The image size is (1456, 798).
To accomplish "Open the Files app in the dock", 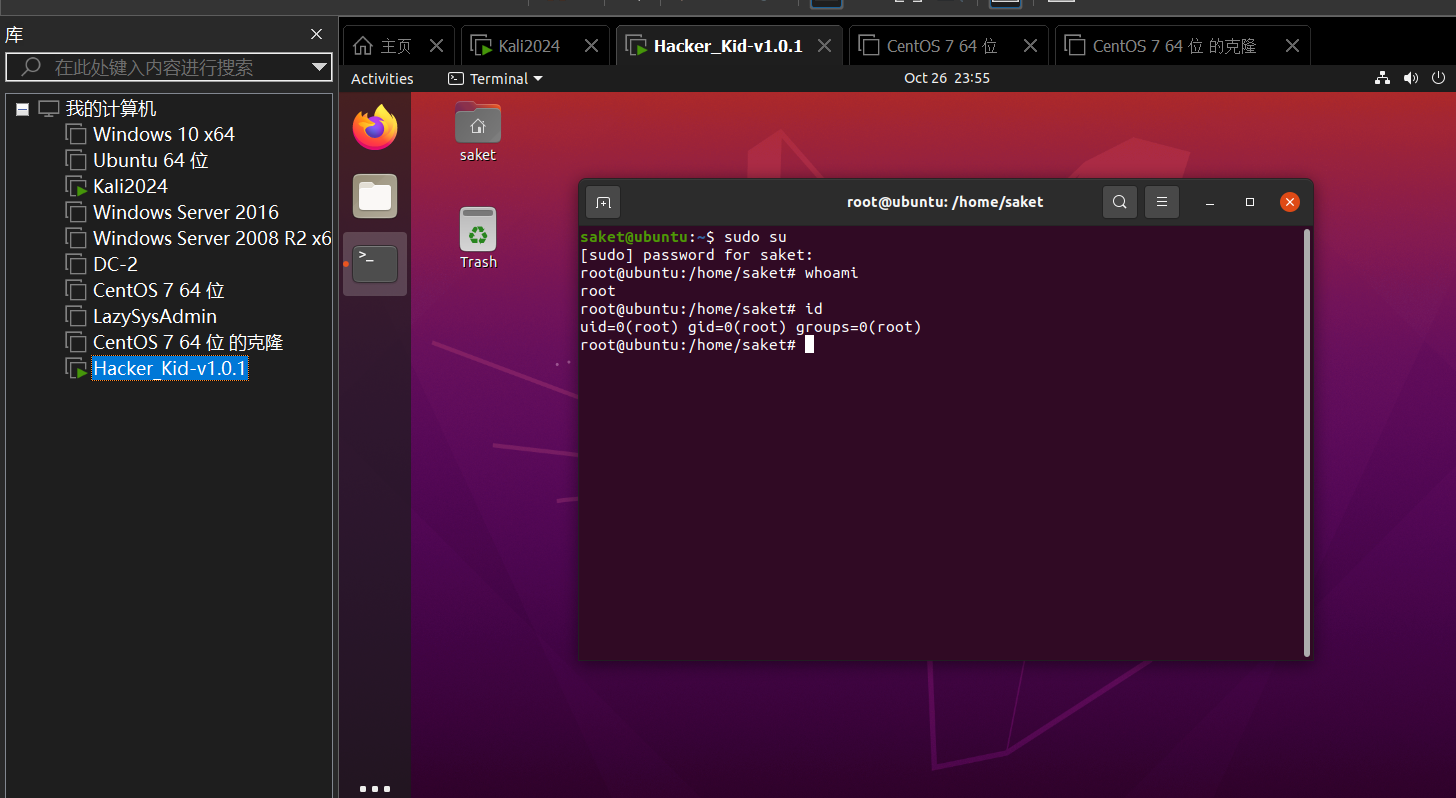I will pyautogui.click(x=375, y=196).
